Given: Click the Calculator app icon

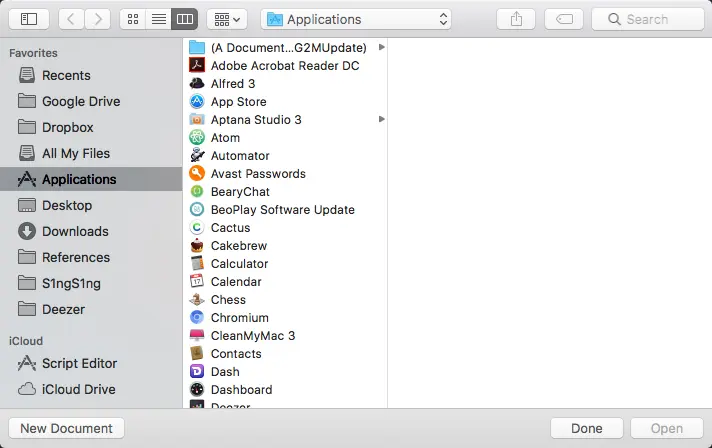Looking at the screenshot, I should pos(197,263).
